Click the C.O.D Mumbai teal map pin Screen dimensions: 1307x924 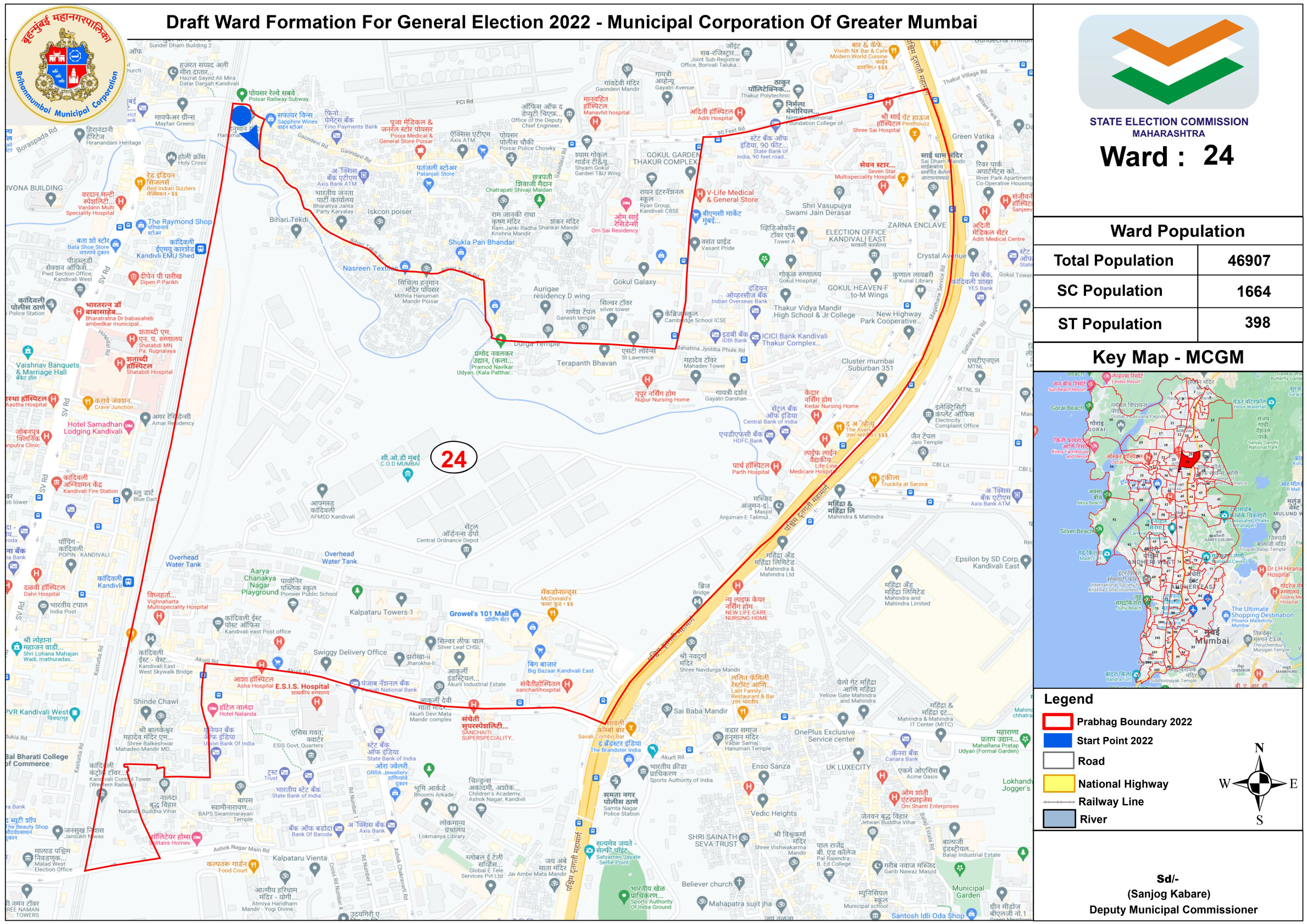tap(408, 475)
